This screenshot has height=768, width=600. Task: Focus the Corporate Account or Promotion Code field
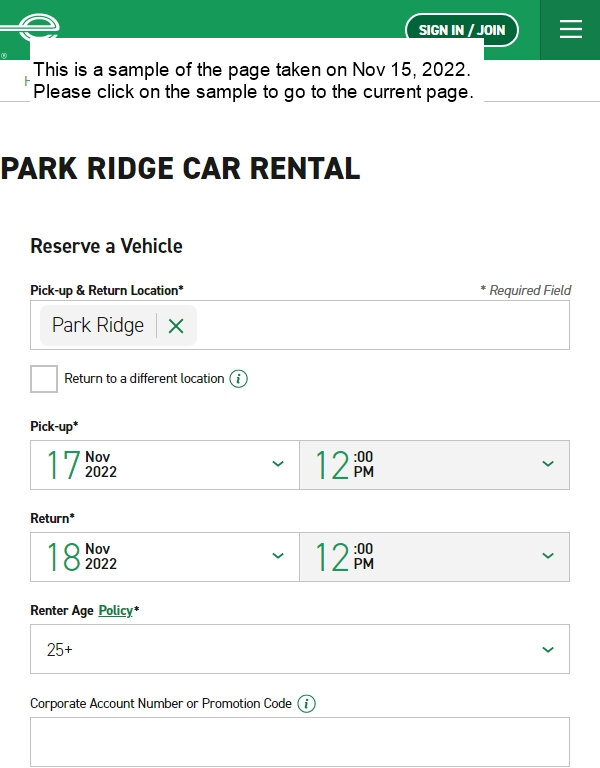click(x=300, y=742)
